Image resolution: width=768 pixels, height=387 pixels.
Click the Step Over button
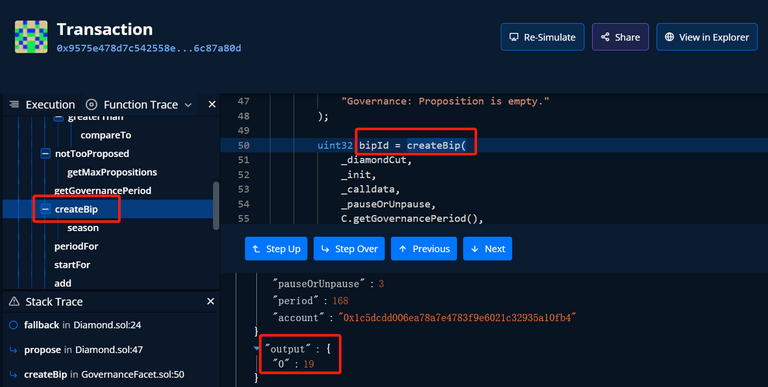click(349, 249)
